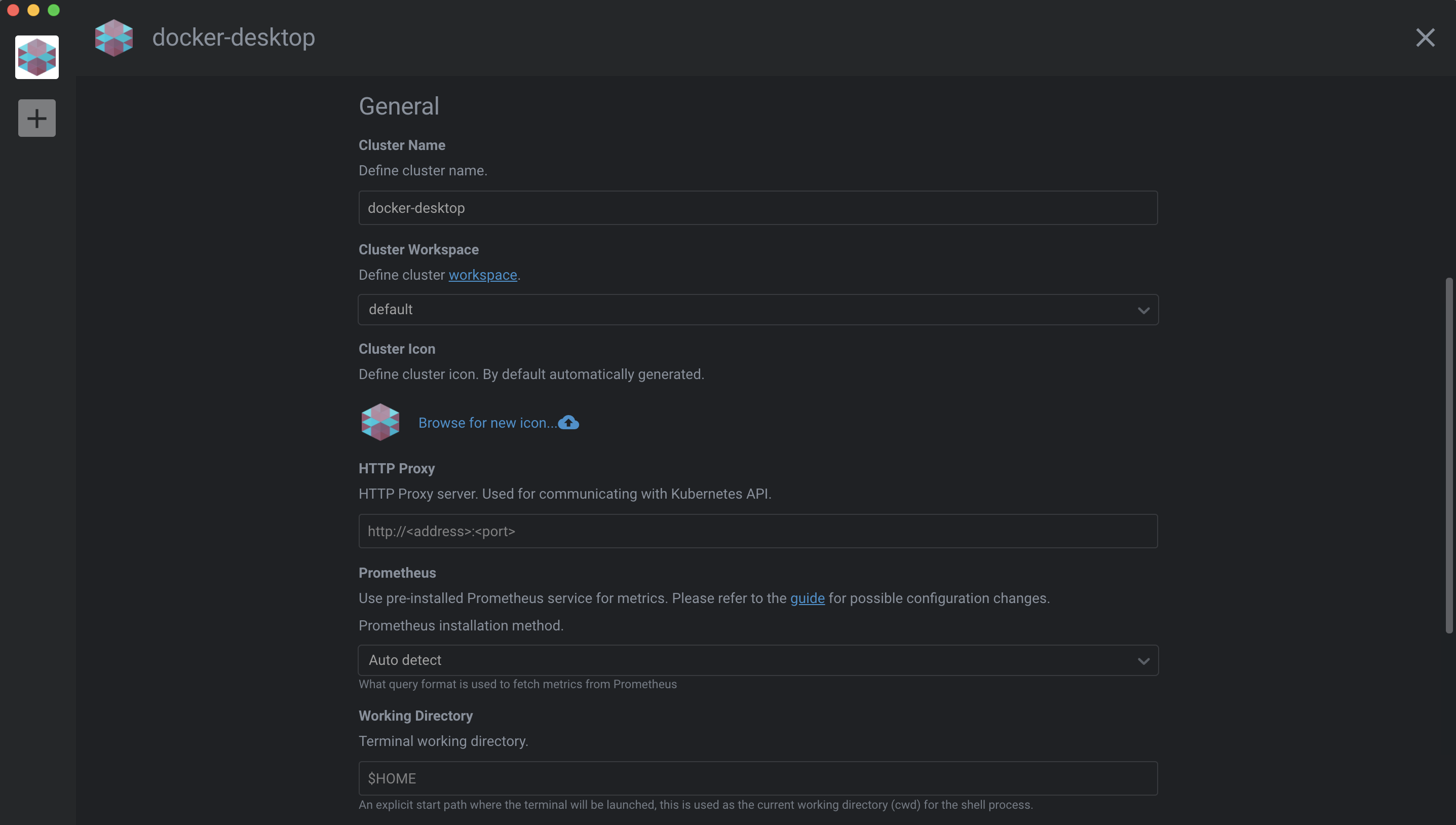Viewport: 1456px width, 825px height.
Task: Select default in the workspace dropdown
Action: click(390, 309)
